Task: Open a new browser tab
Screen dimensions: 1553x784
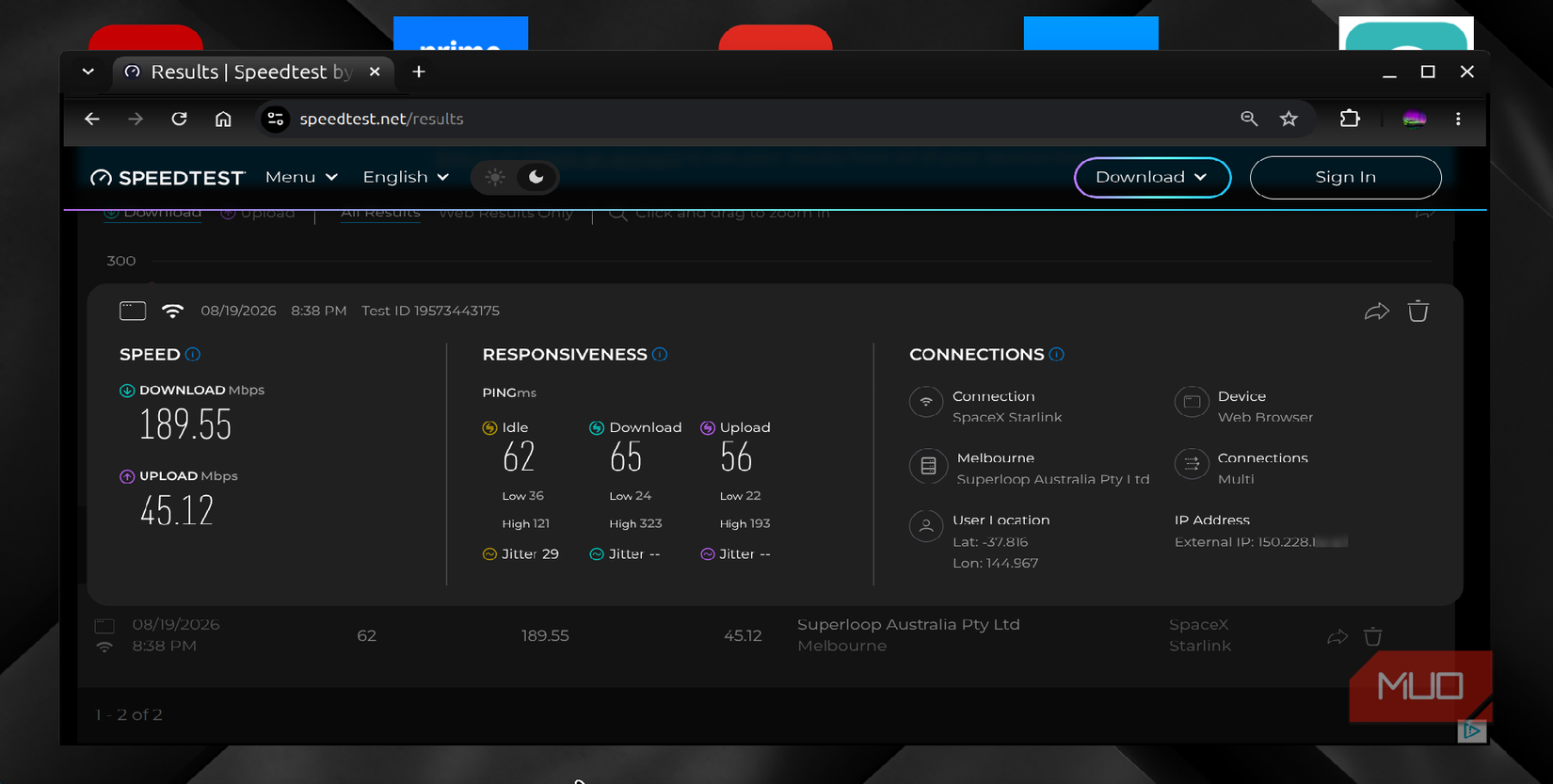Action: coord(419,72)
